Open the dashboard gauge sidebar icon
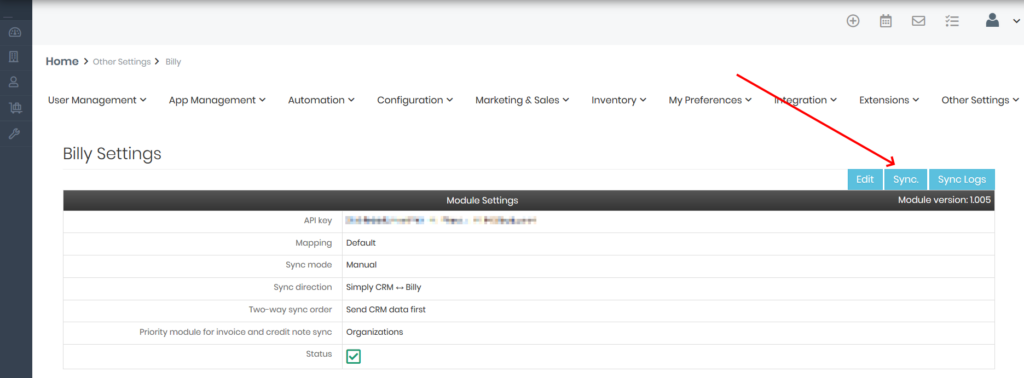 (x=15, y=33)
